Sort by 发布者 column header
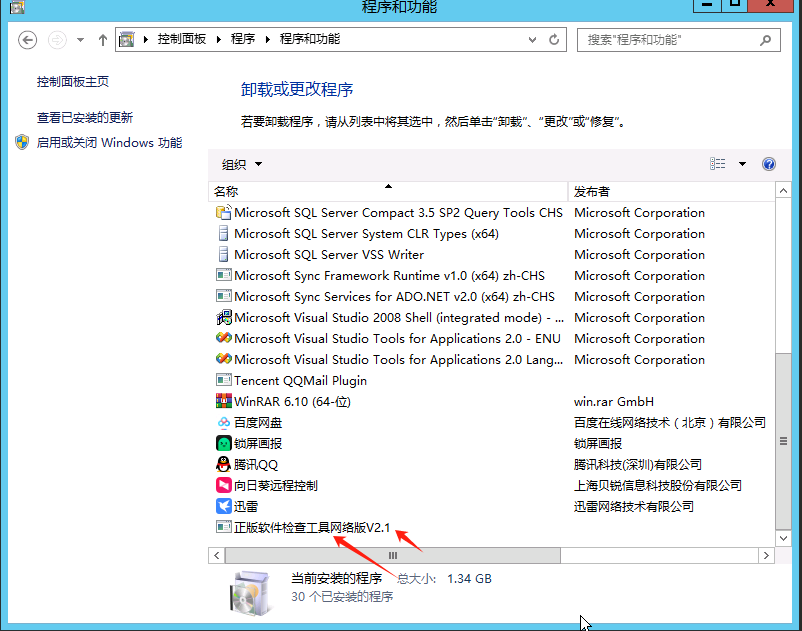 point(672,192)
